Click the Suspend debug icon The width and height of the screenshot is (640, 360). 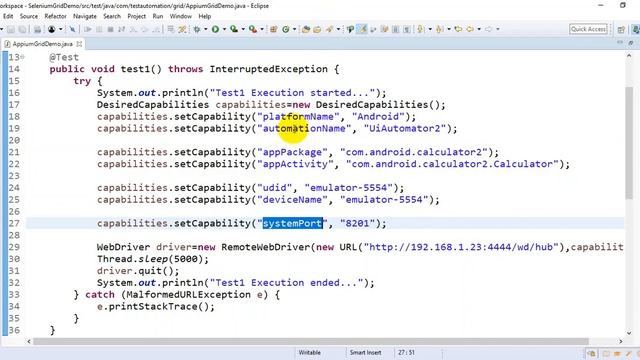point(99,29)
